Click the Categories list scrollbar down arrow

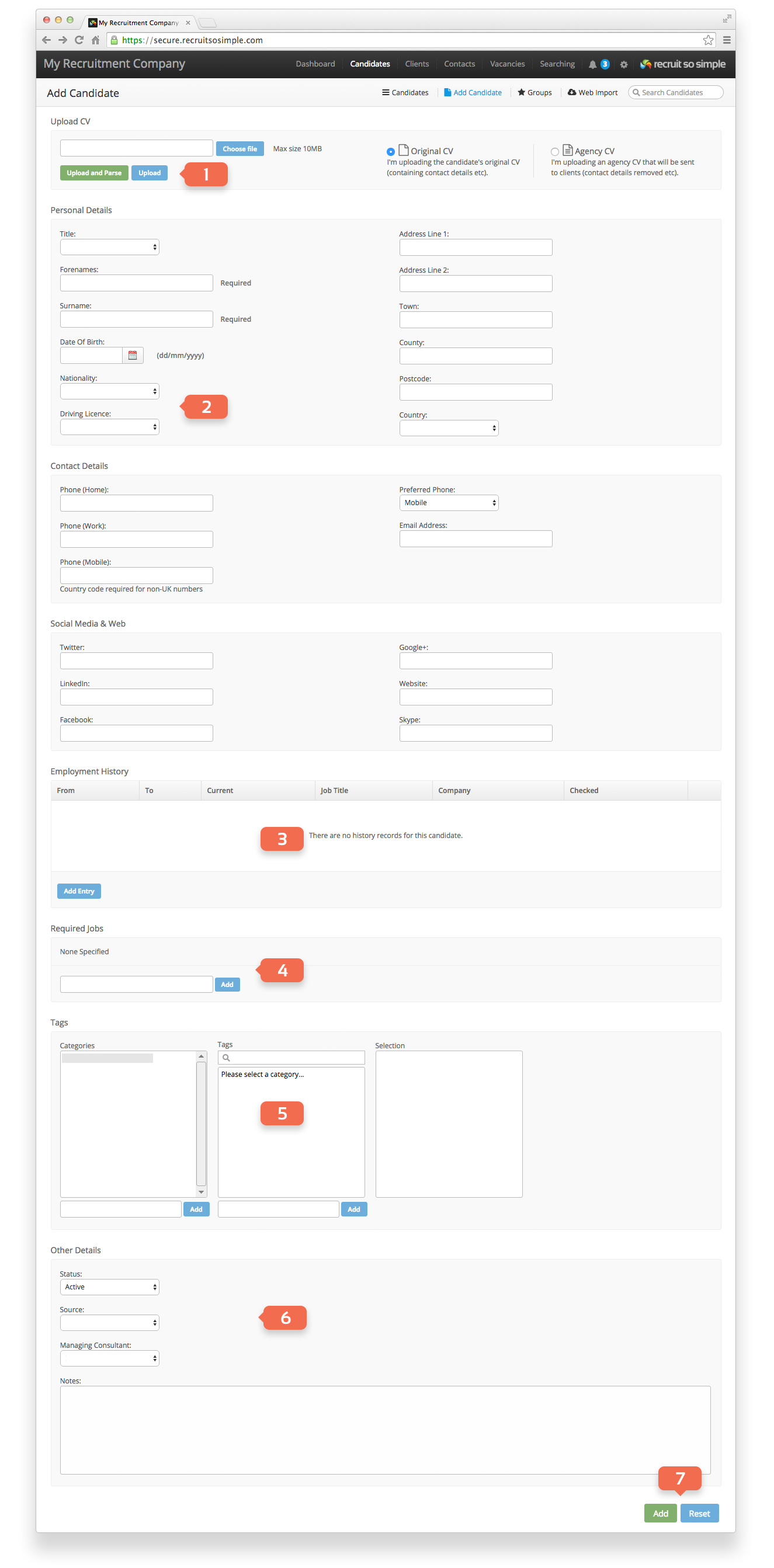point(201,1192)
